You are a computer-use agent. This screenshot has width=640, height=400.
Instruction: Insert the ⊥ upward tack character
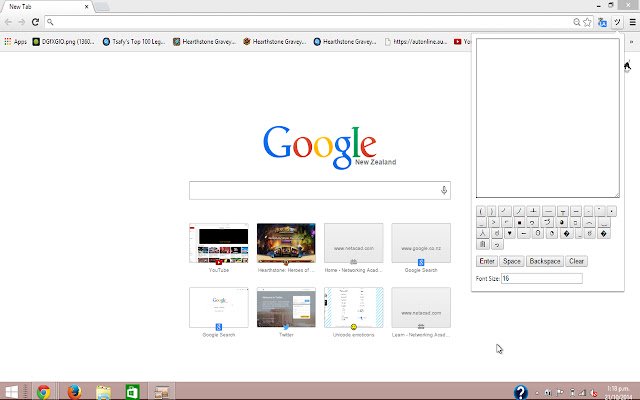[x=533, y=211]
